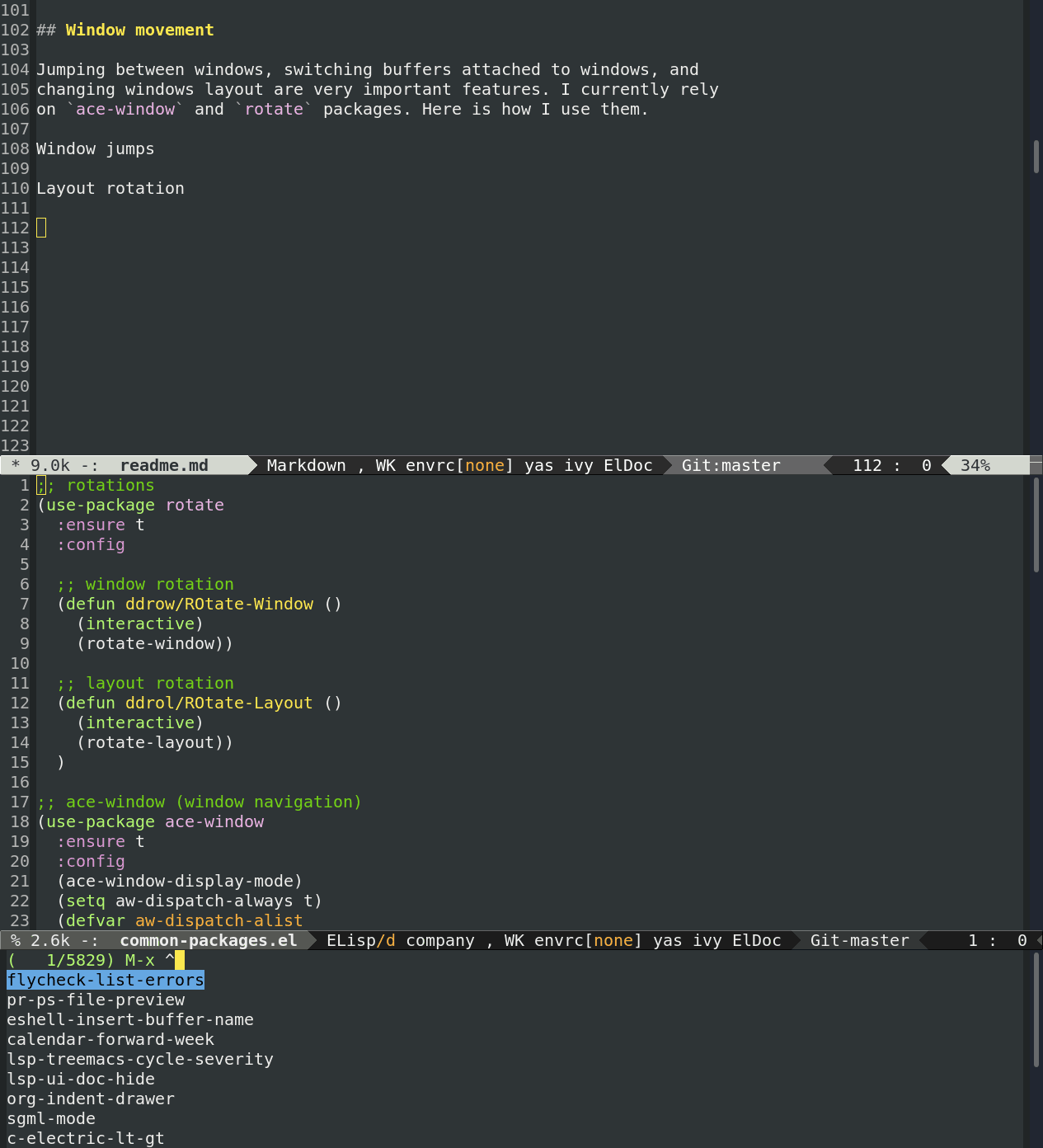1043x1148 pixels.
Task: Pick org-indent-drawer from the list
Action: tap(91, 1099)
